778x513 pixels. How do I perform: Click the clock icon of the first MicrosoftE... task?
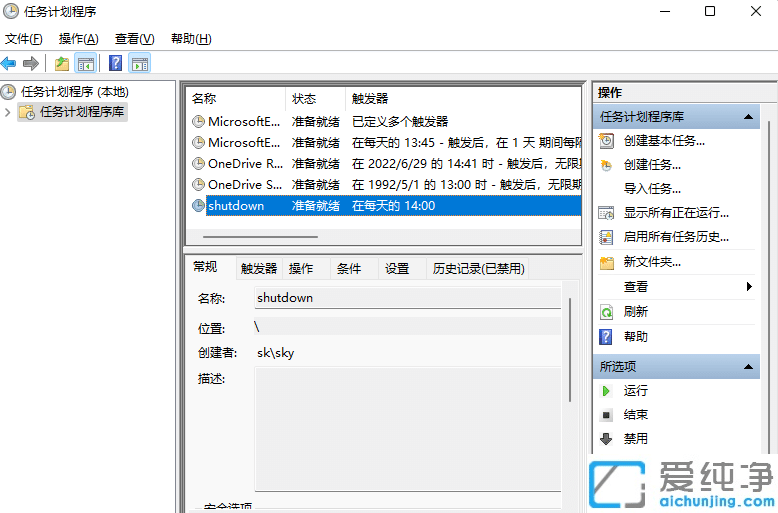pyautogui.click(x=198, y=121)
